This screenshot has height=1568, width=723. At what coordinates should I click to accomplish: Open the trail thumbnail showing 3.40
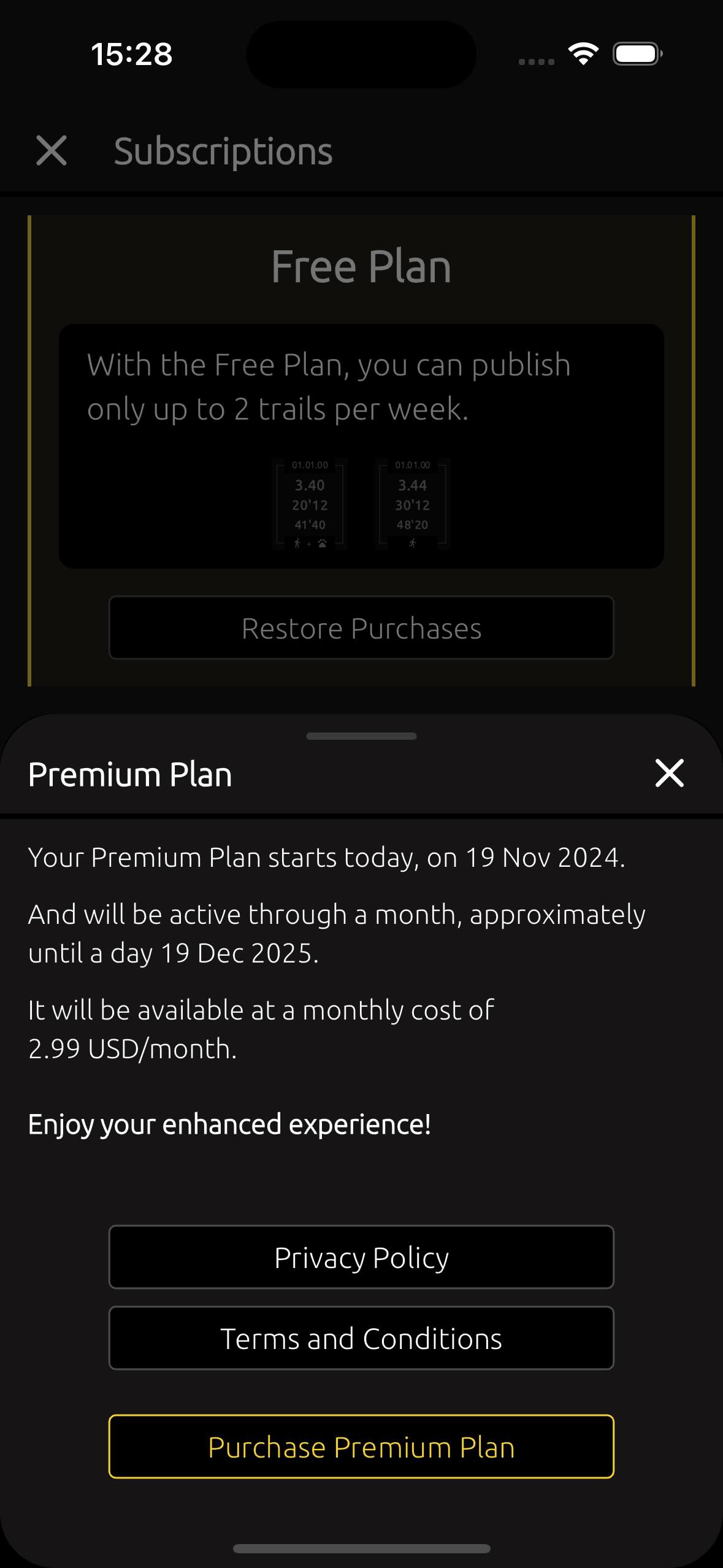[x=310, y=503]
